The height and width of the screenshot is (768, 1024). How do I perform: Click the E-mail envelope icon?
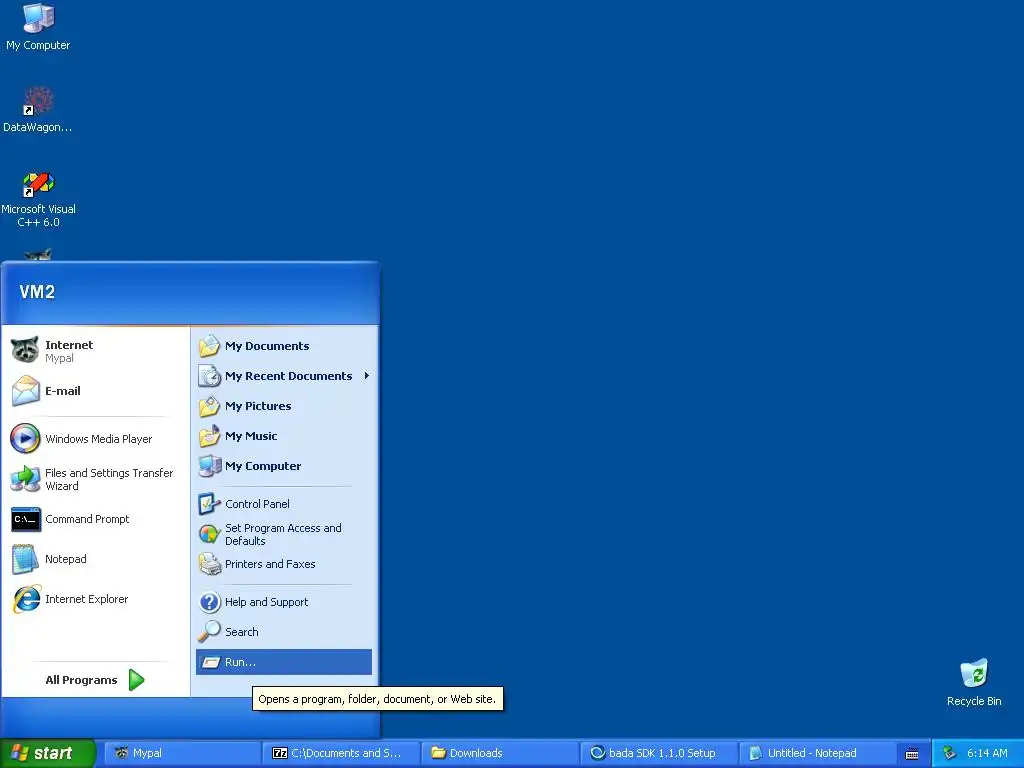coord(25,391)
